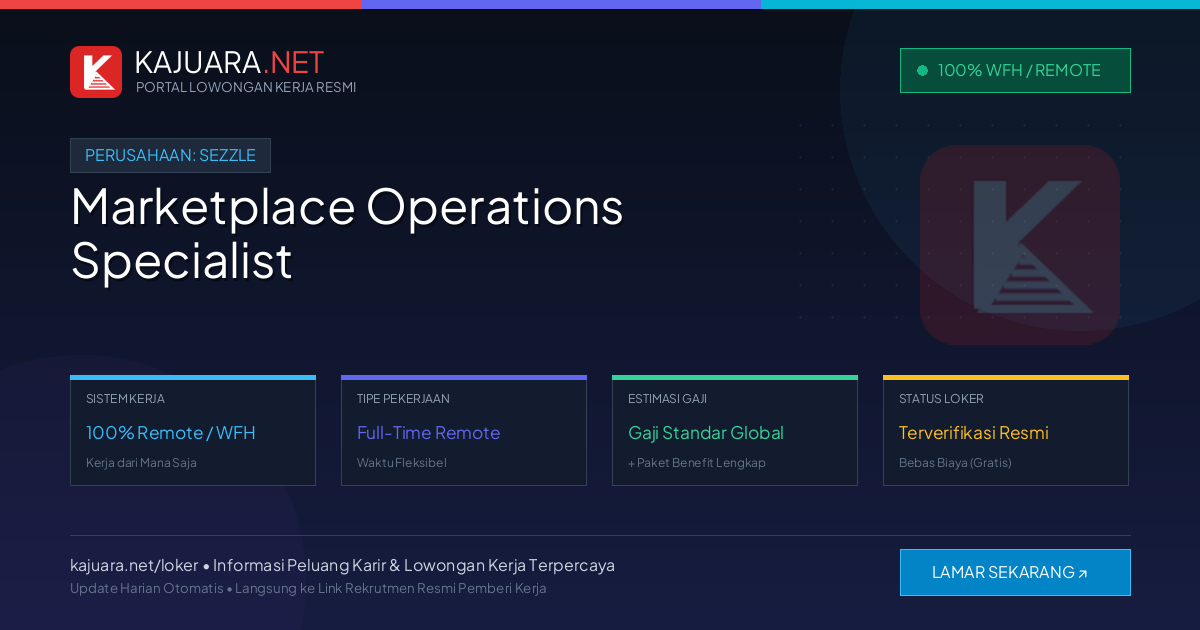Click the Status Loker label
The image size is (1200, 630).
[941, 398]
